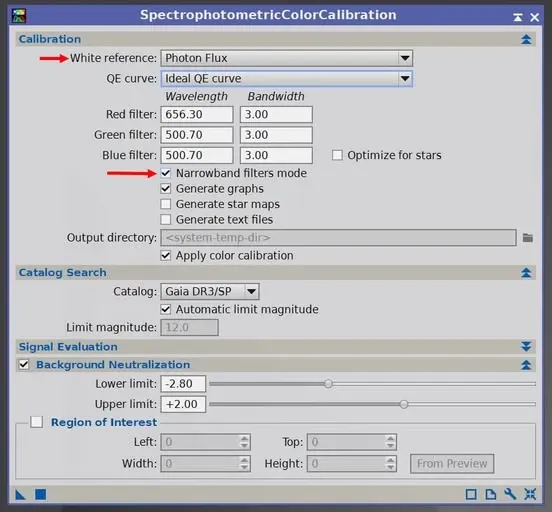Click the Reset icon at bottom right
552x512 pixels.
point(530,494)
